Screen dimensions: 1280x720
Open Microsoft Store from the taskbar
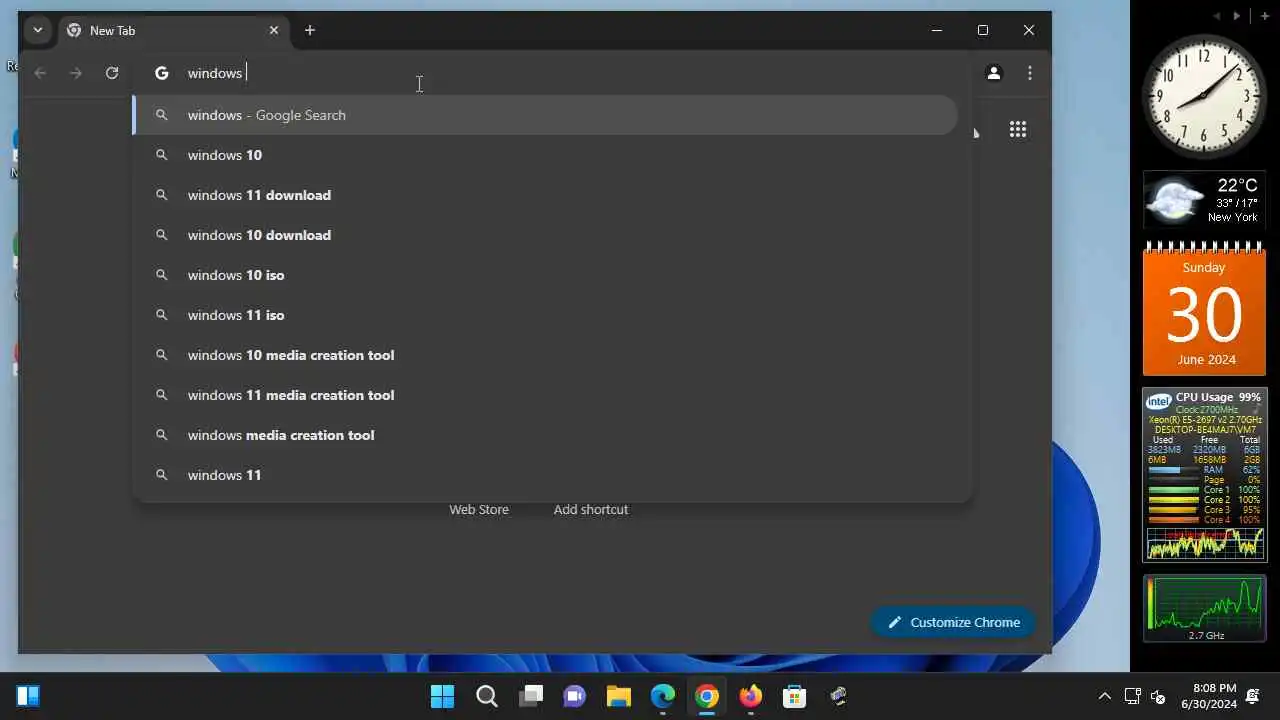point(795,696)
